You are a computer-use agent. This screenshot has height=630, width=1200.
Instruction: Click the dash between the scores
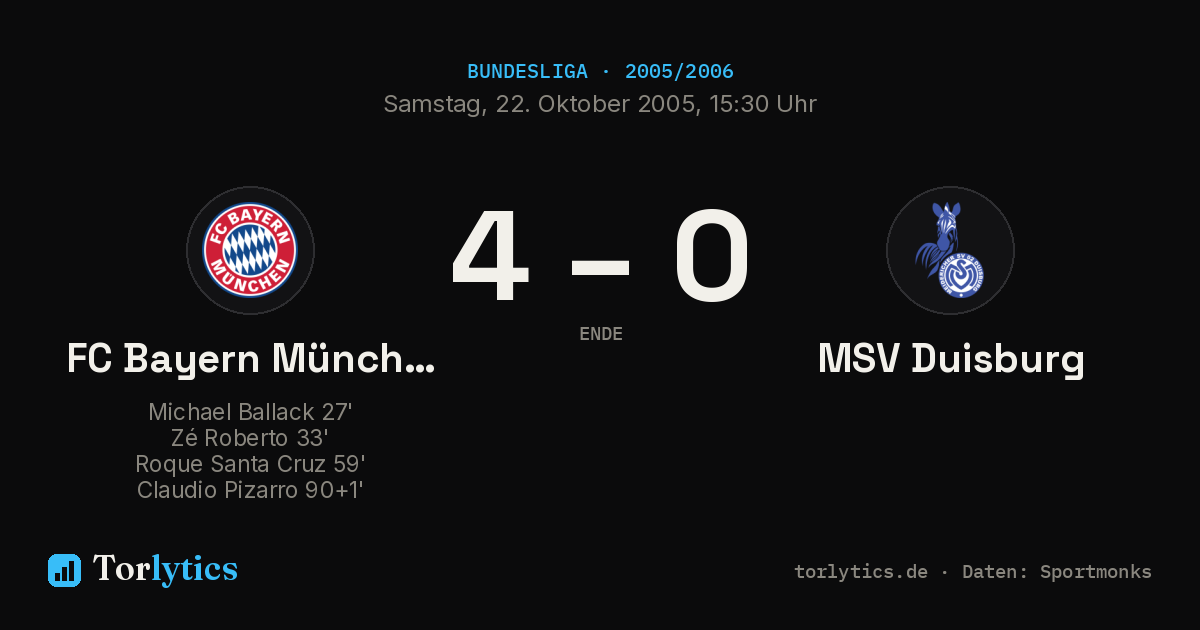tap(600, 267)
